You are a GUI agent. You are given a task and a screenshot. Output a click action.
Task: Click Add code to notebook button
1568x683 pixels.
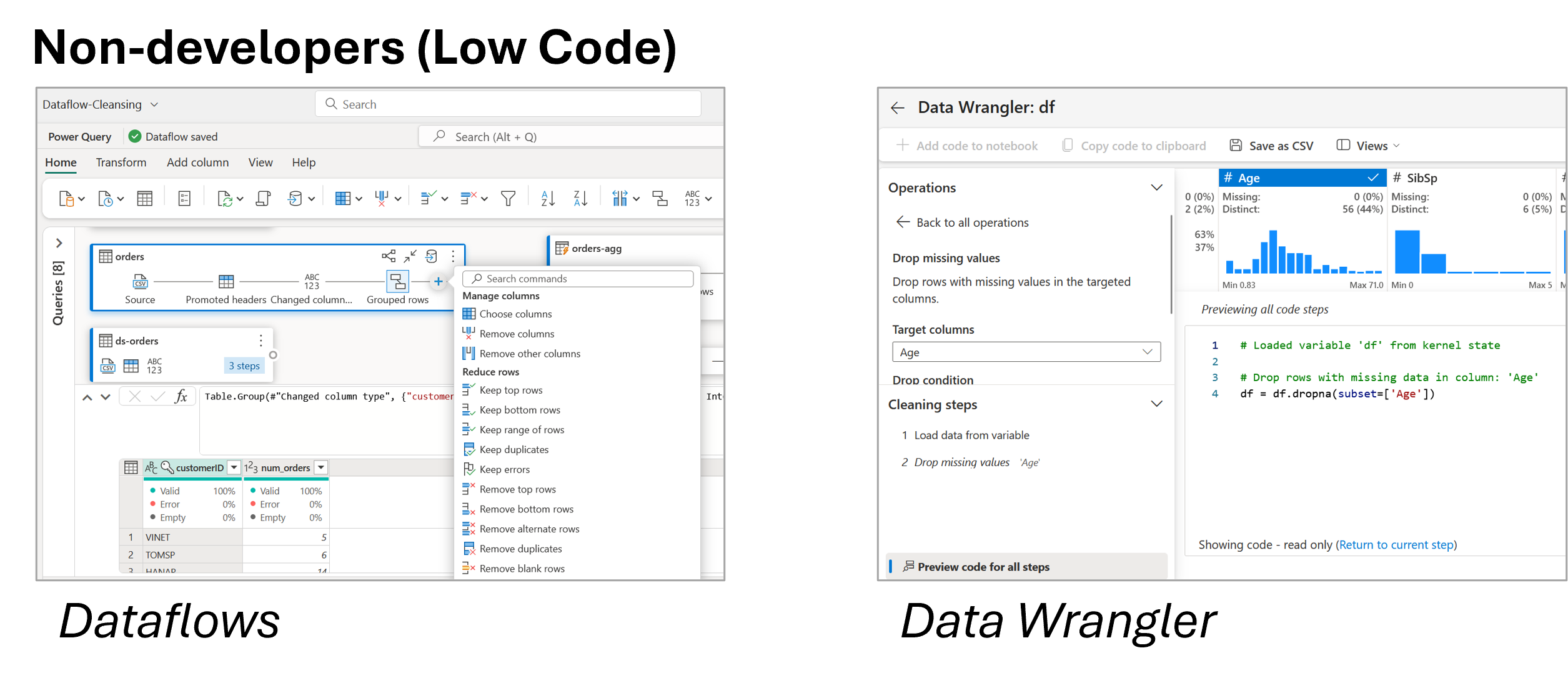966,146
